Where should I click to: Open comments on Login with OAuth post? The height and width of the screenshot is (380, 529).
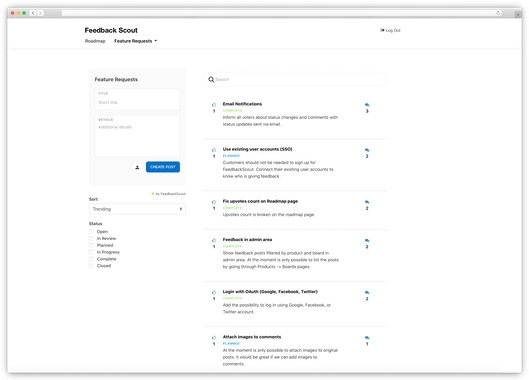click(x=367, y=292)
